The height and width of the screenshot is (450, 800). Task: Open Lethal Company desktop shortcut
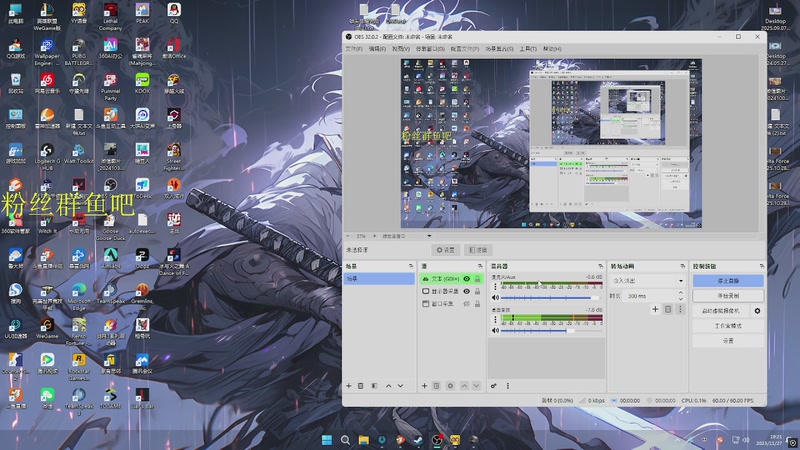click(111, 16)
